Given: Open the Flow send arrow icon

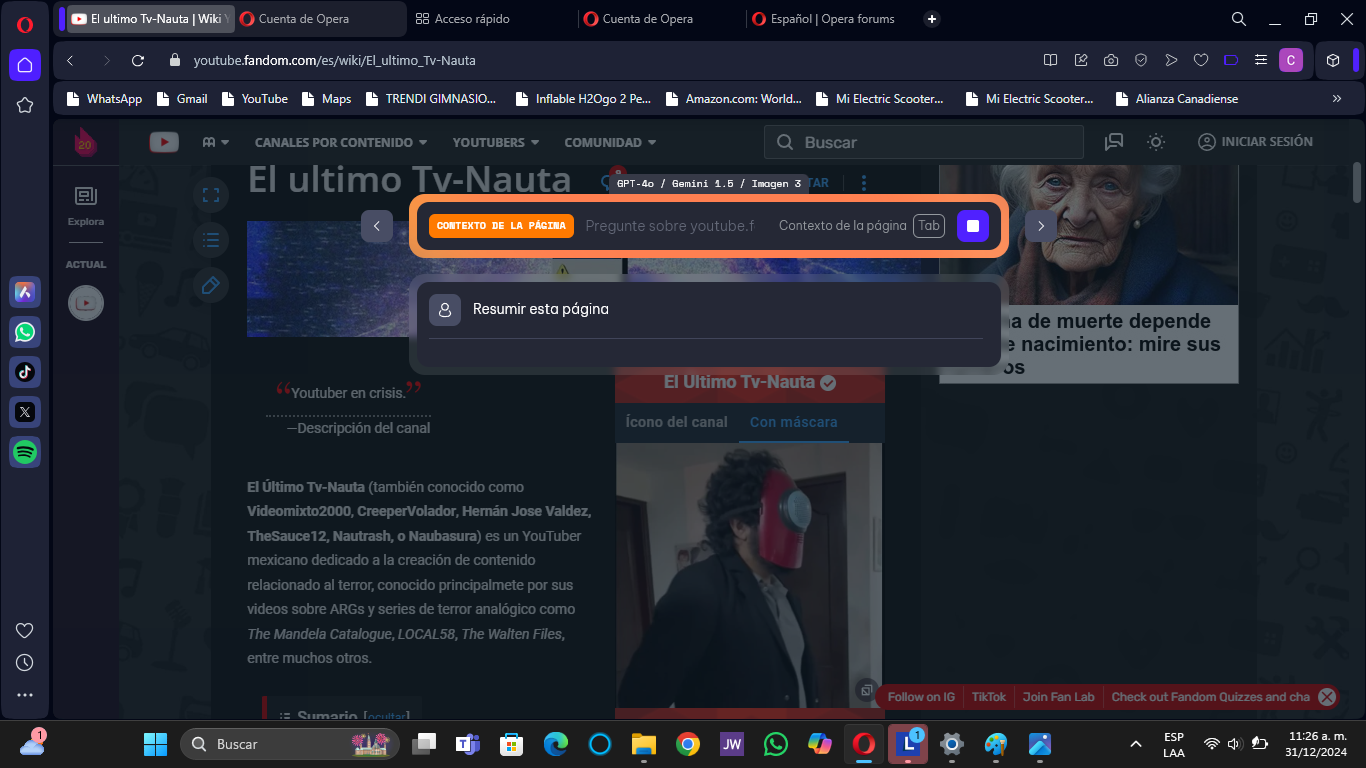Looking at the screenshot, I should coord(1171,60).
